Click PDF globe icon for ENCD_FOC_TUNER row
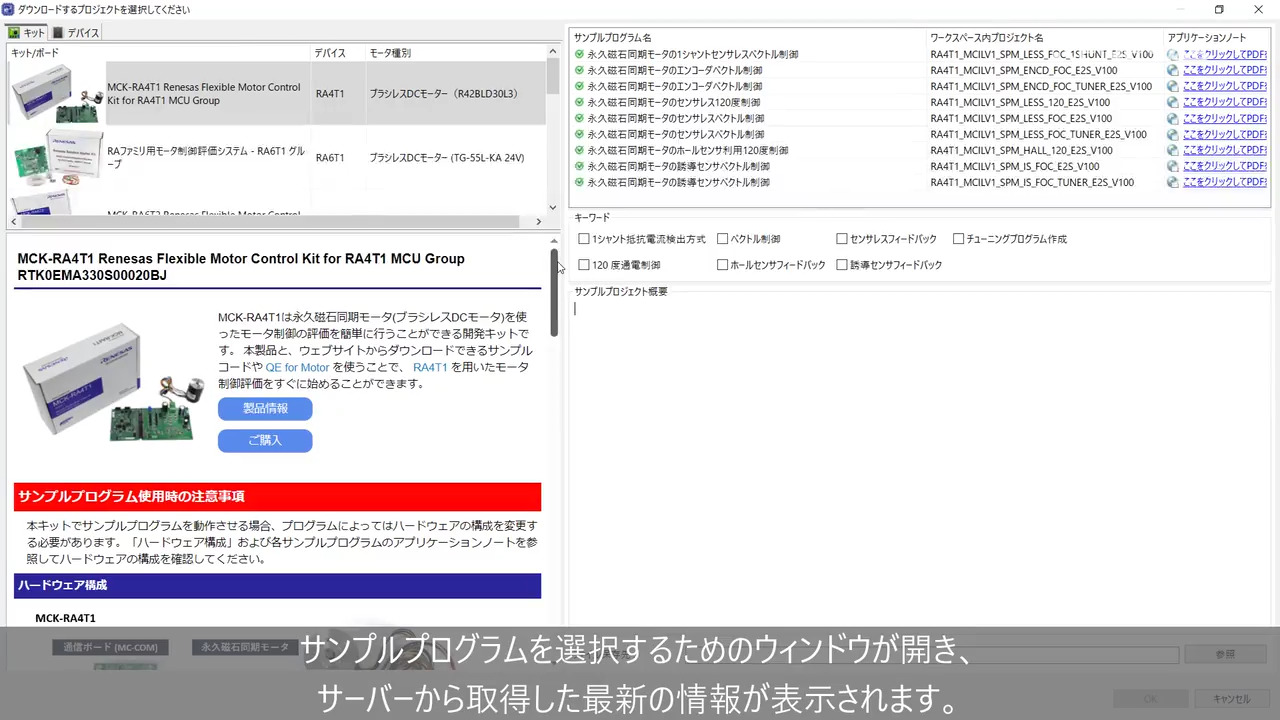1280x720 pixels. click(x=1173, y=86)
